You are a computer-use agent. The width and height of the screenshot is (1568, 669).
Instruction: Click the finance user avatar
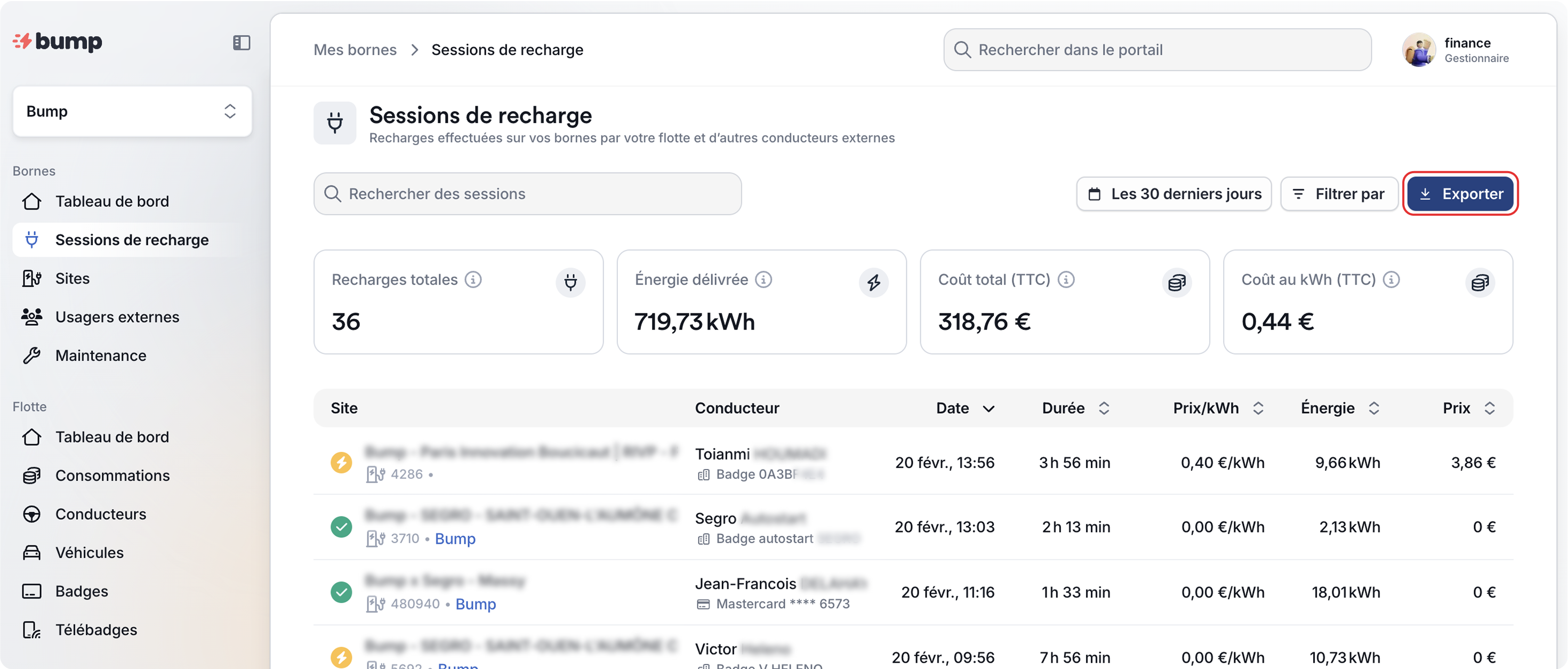pyautogui.click(x=1418, y=50)
